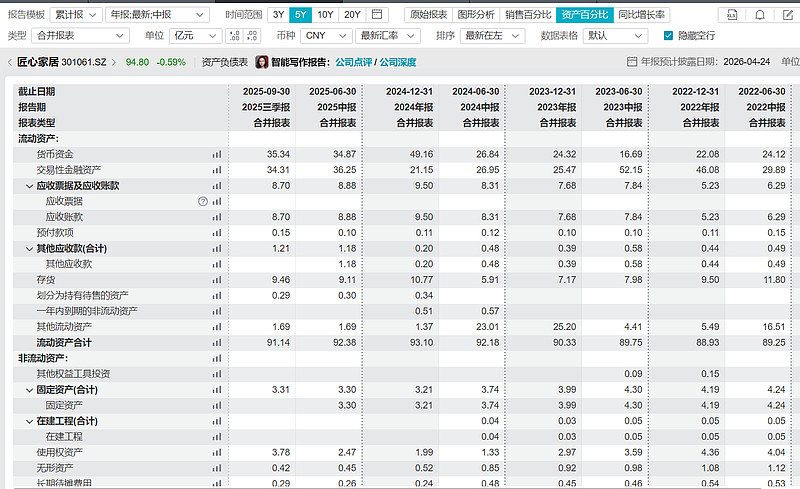800x489 pixels.
Task: Click the AI report avatar icon
Action: point(262,62)
